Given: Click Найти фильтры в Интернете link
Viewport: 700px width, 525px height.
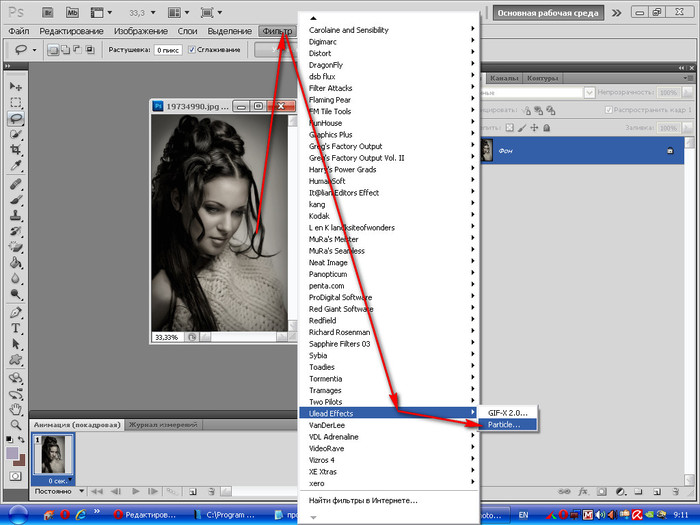Looking at the screenshot, I should 363,500.
